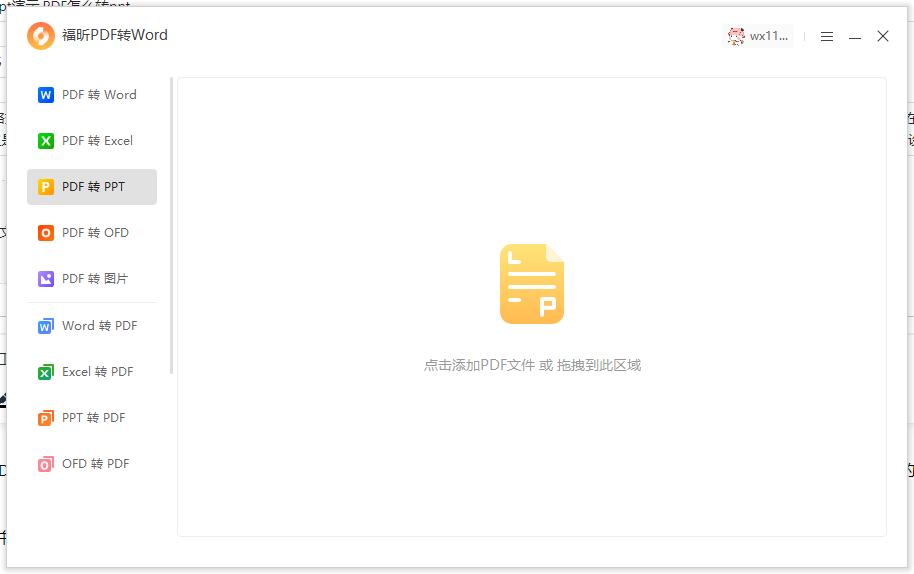
Task: Open the wx11... account name
Action: coord(769,36)
